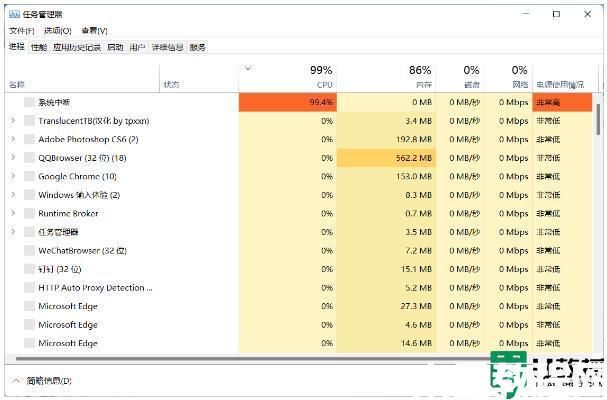
Task: Sort by the 磁盘 column header
Action: [x=460, y=78]
